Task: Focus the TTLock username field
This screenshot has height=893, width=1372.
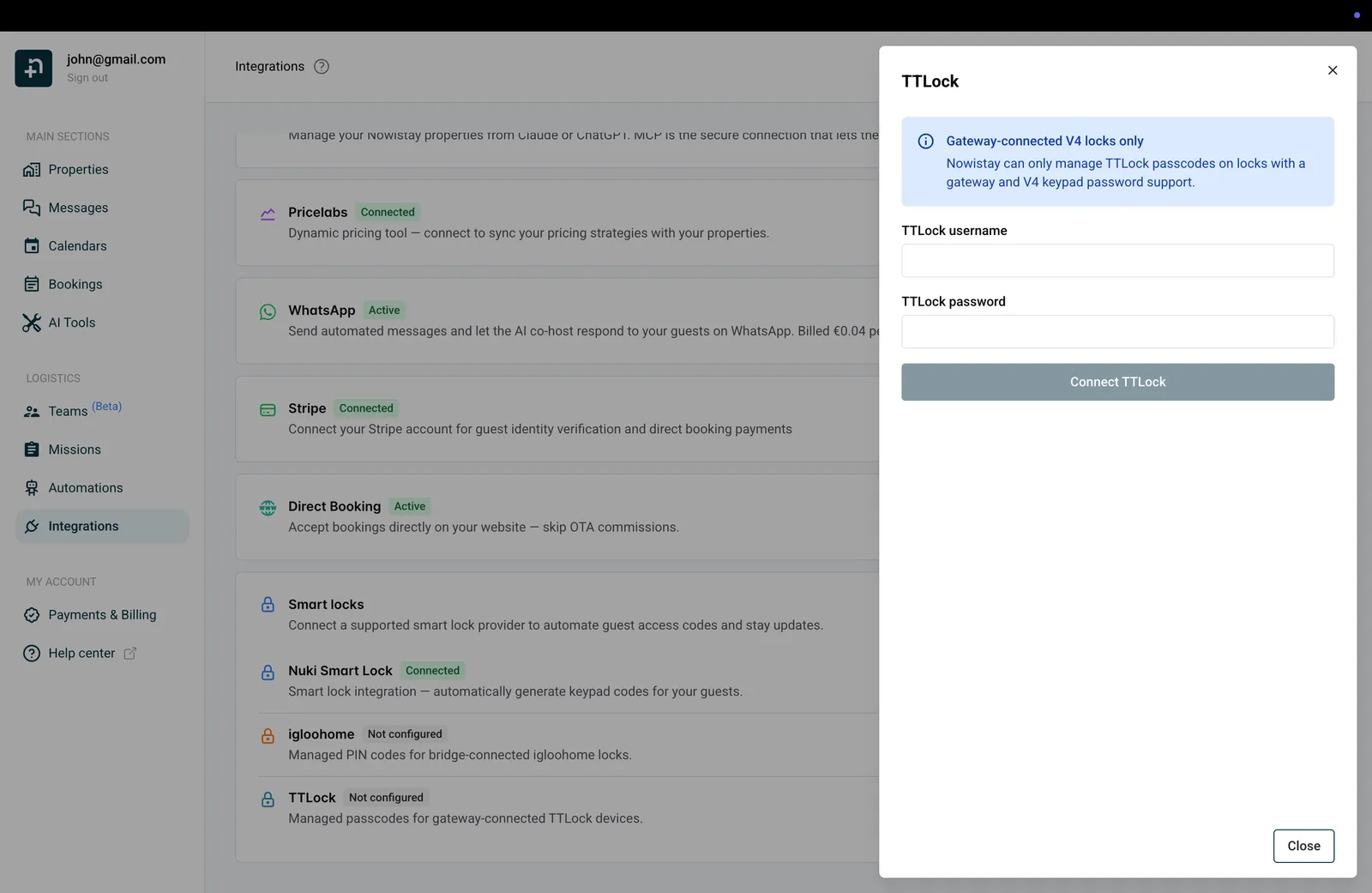Action: (1117, 261)
